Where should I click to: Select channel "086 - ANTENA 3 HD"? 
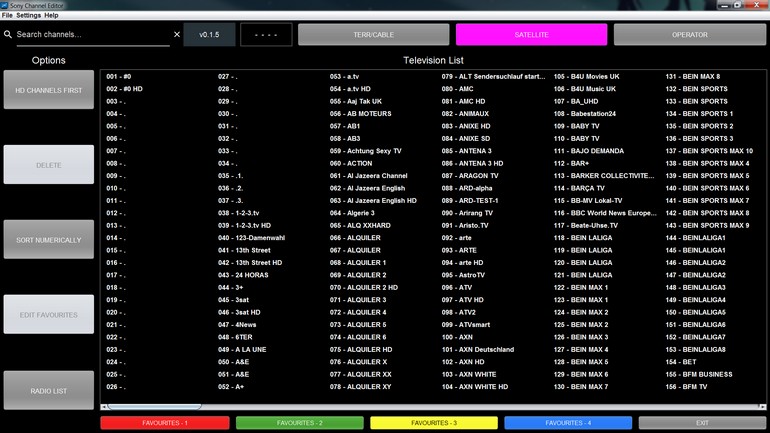[472, 163]
